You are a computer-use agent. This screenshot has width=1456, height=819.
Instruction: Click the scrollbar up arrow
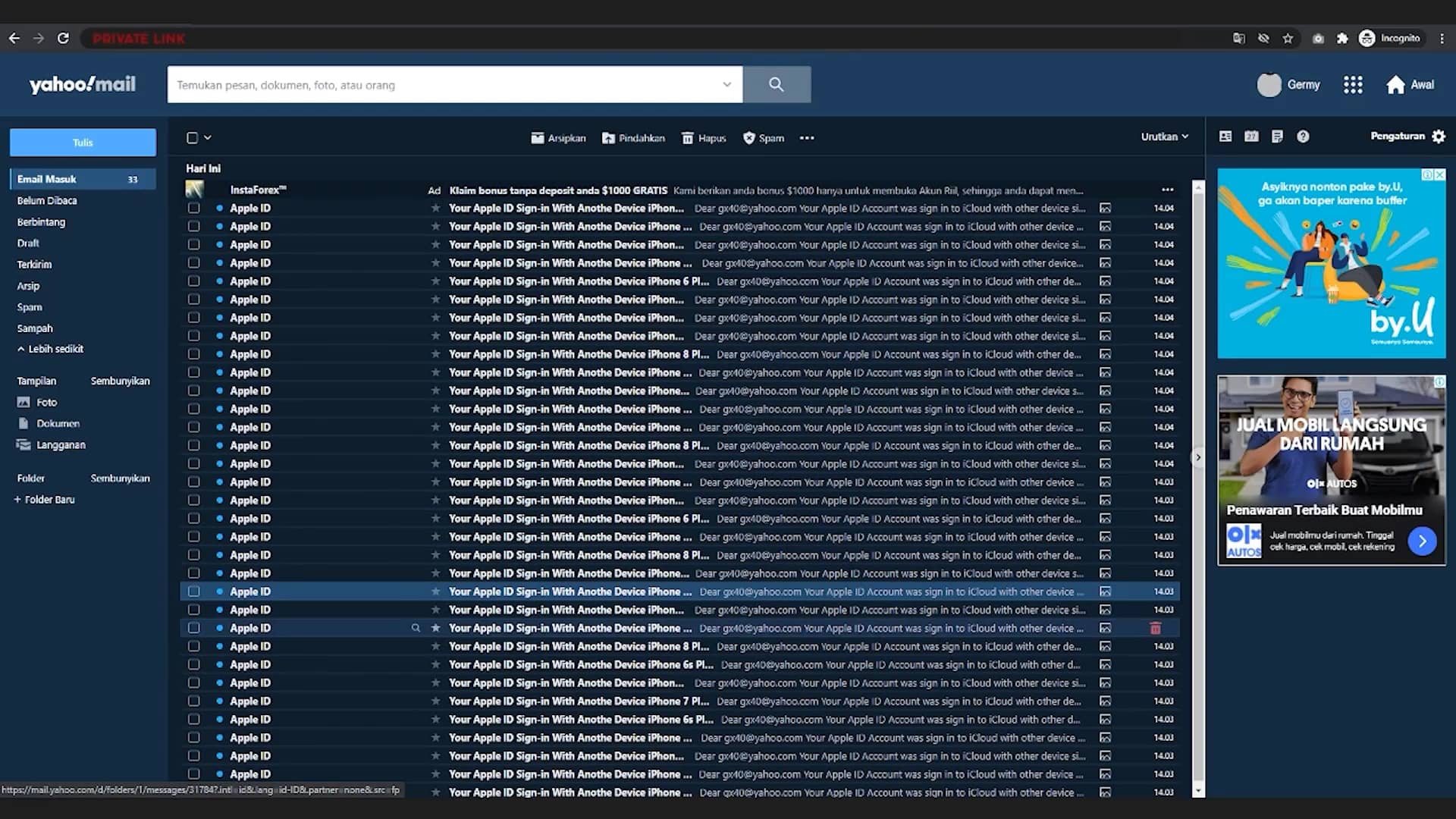[1198, 187]
